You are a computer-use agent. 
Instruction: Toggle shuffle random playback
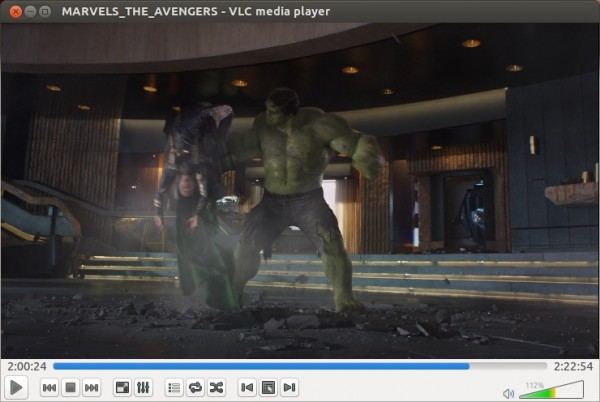tap(216, 387)
